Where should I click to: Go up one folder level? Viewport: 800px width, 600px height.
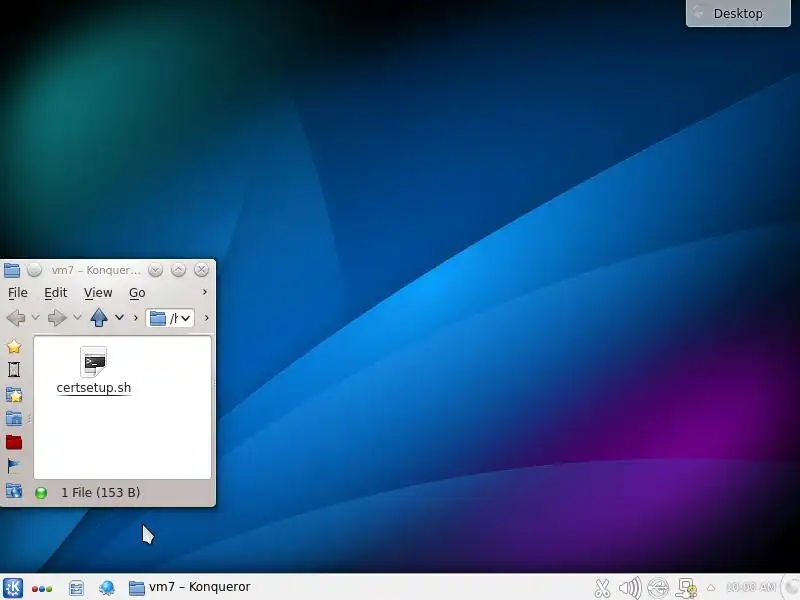(x=98, y=317)
